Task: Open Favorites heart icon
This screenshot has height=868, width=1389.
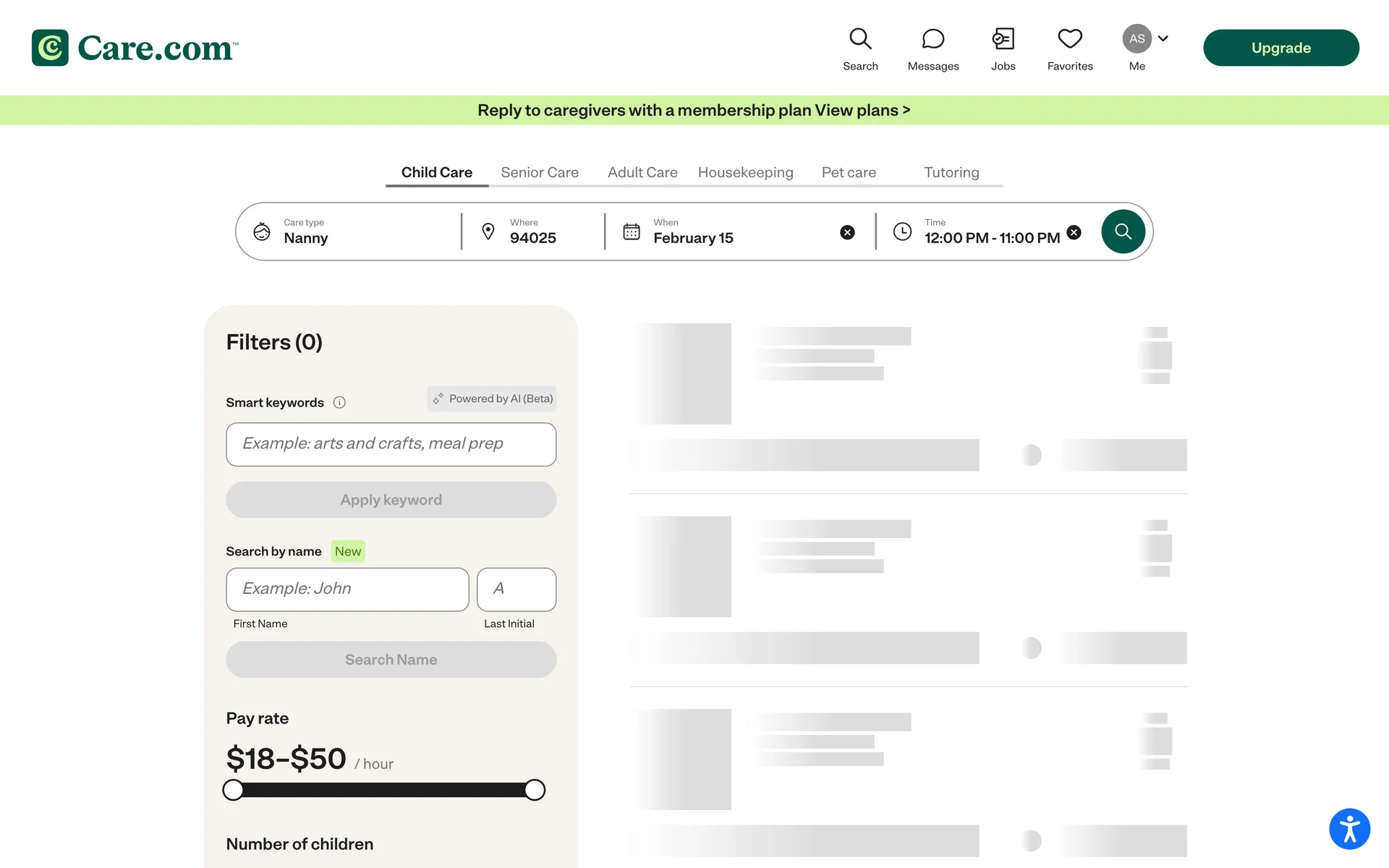Action: tap(1070, 39)
